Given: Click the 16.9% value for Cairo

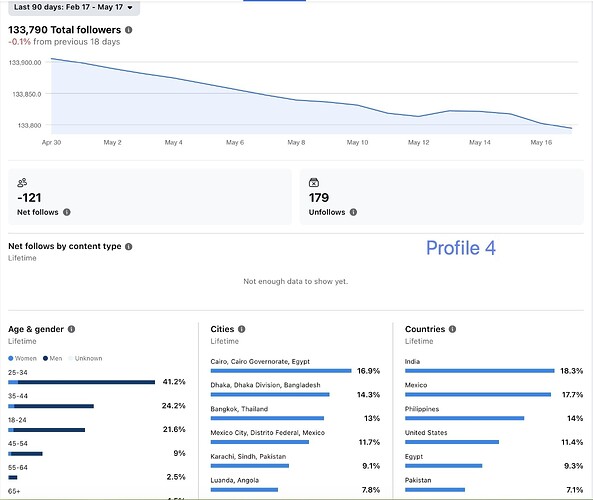Looking at the screenshot, I should click(368, 371).
